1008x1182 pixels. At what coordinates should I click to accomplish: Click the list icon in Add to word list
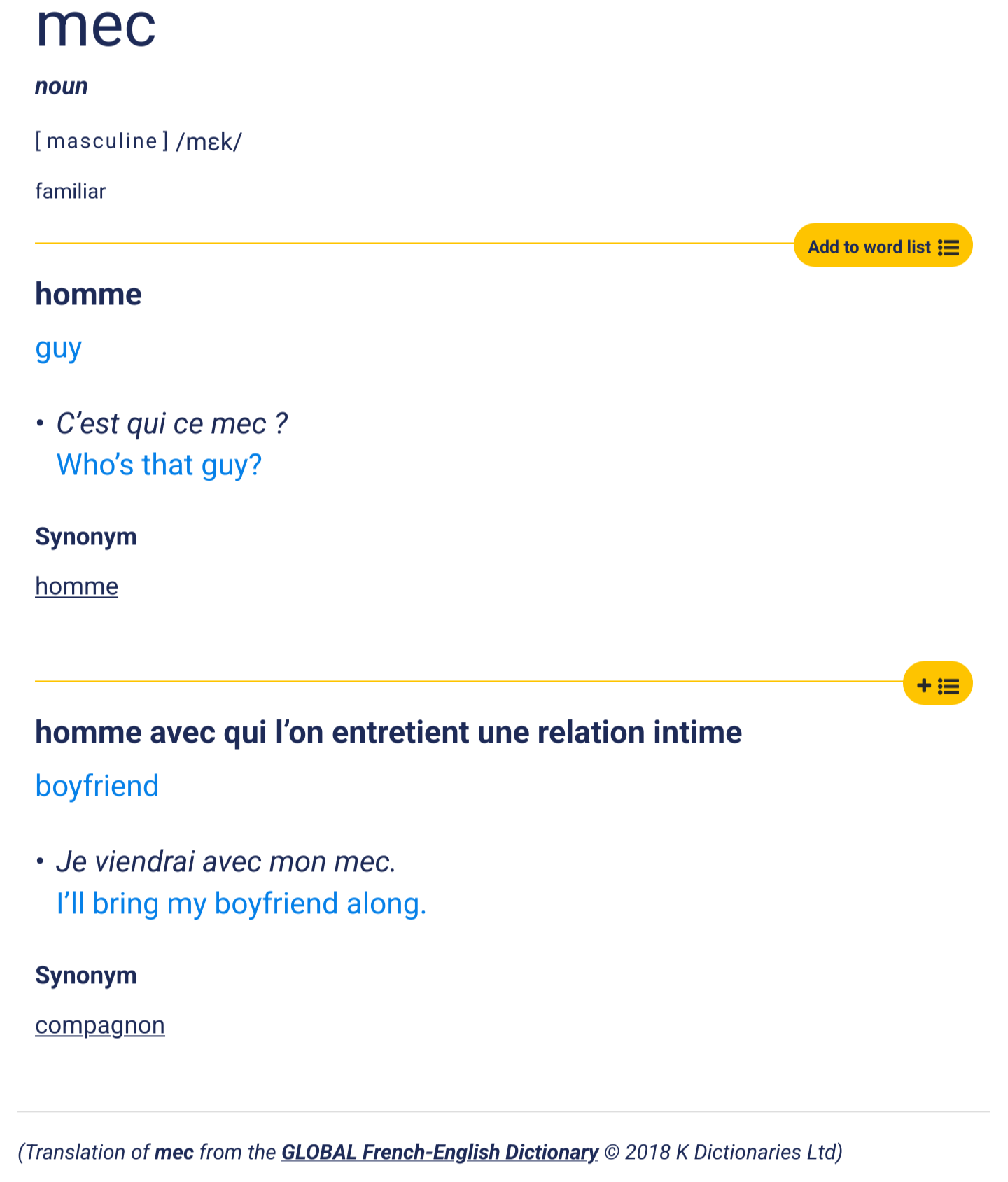pyautogui.click(x=948, y=247)
